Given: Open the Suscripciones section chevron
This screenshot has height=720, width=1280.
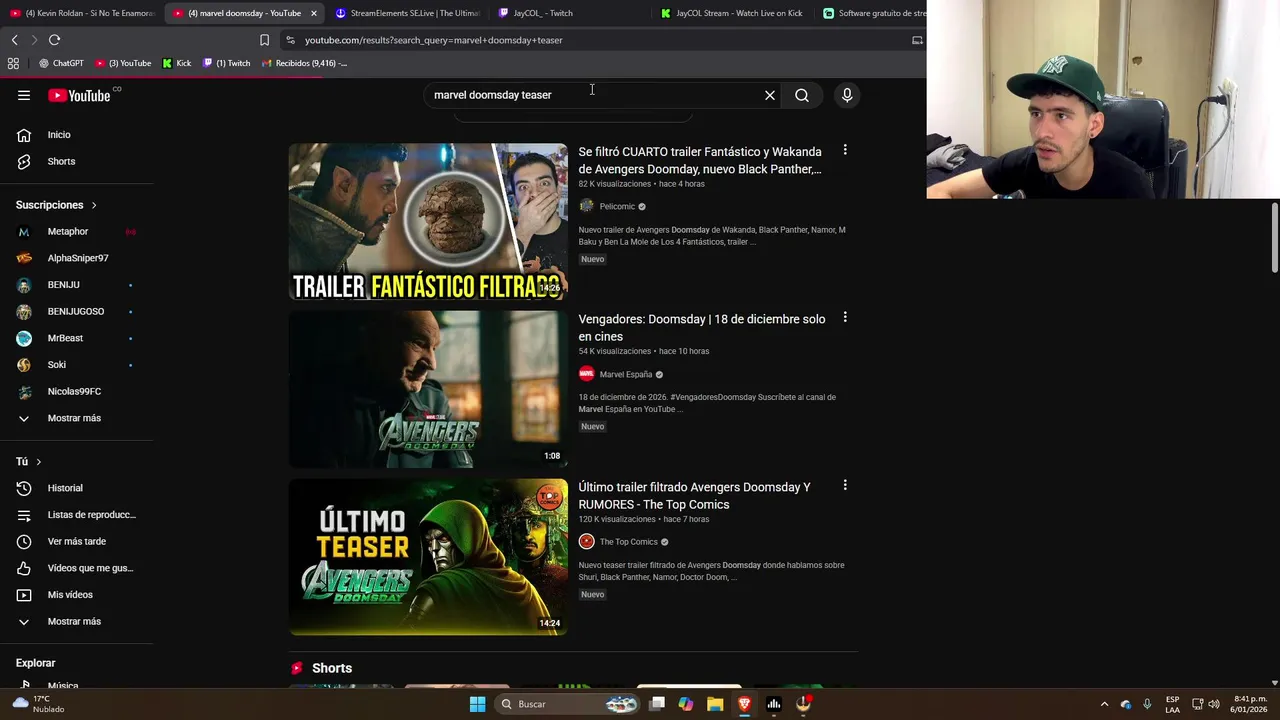Looking at the screenshot, I should click(x=94, y=205).
